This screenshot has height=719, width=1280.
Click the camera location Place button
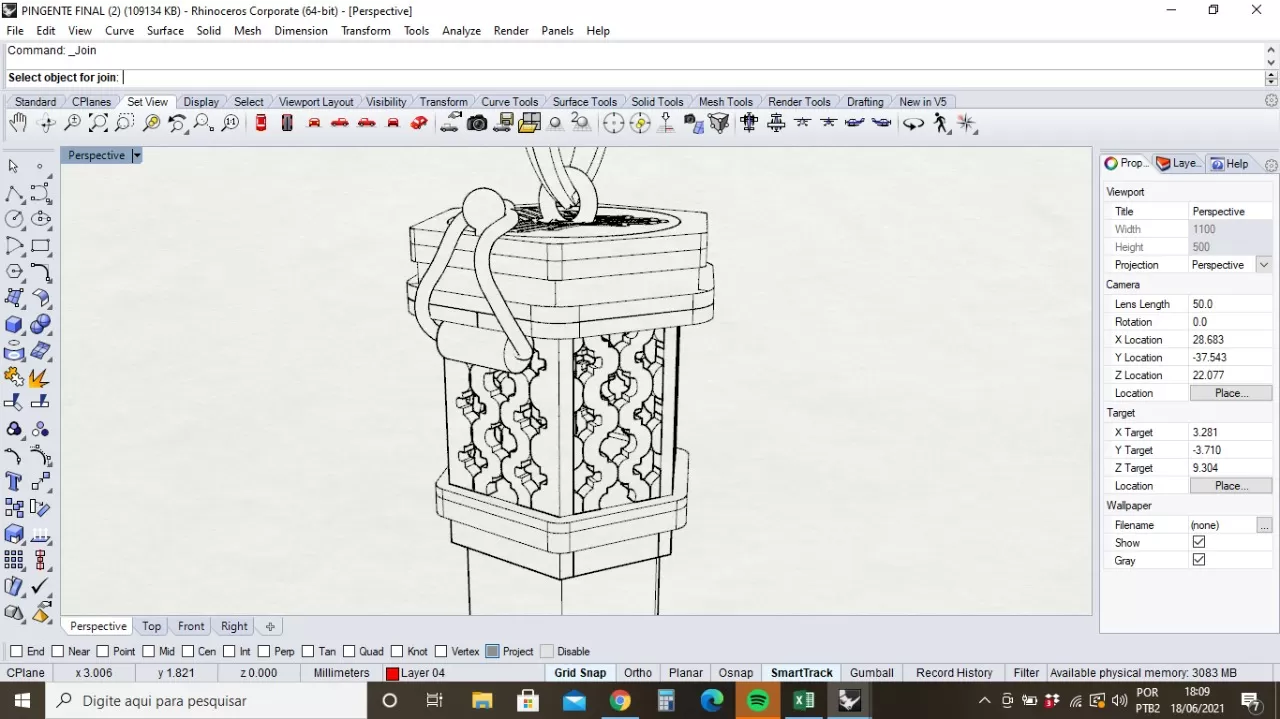click(1230, 393)
